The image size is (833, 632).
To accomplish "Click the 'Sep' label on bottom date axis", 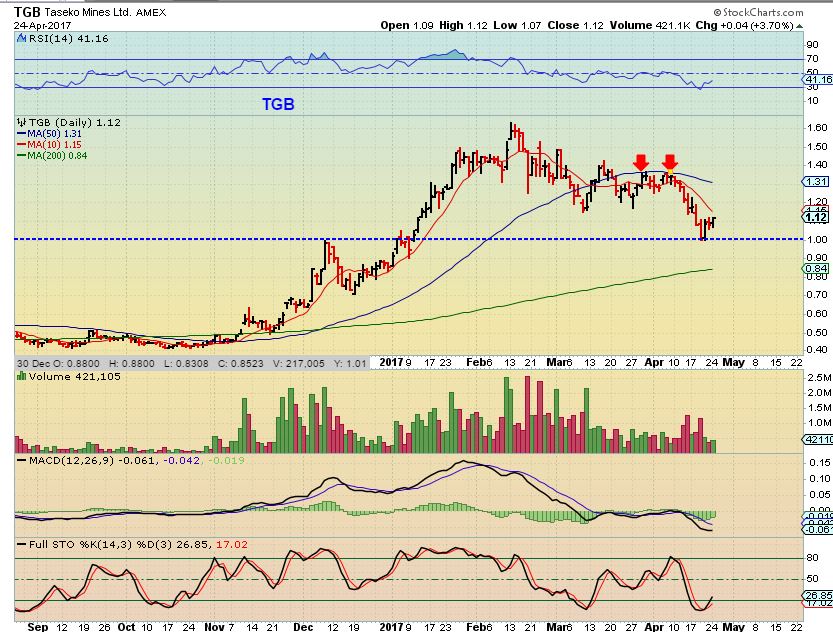I will click(x=38, y=627).
